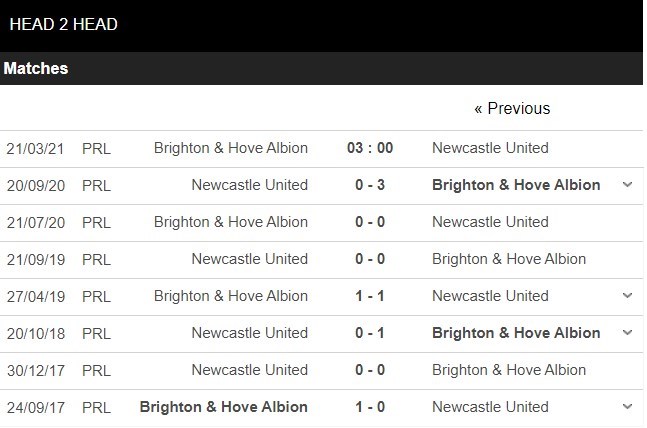Go to « Previous matches
Image resolution: width=647 pixels, height=428 pixels.
[512, 108]
